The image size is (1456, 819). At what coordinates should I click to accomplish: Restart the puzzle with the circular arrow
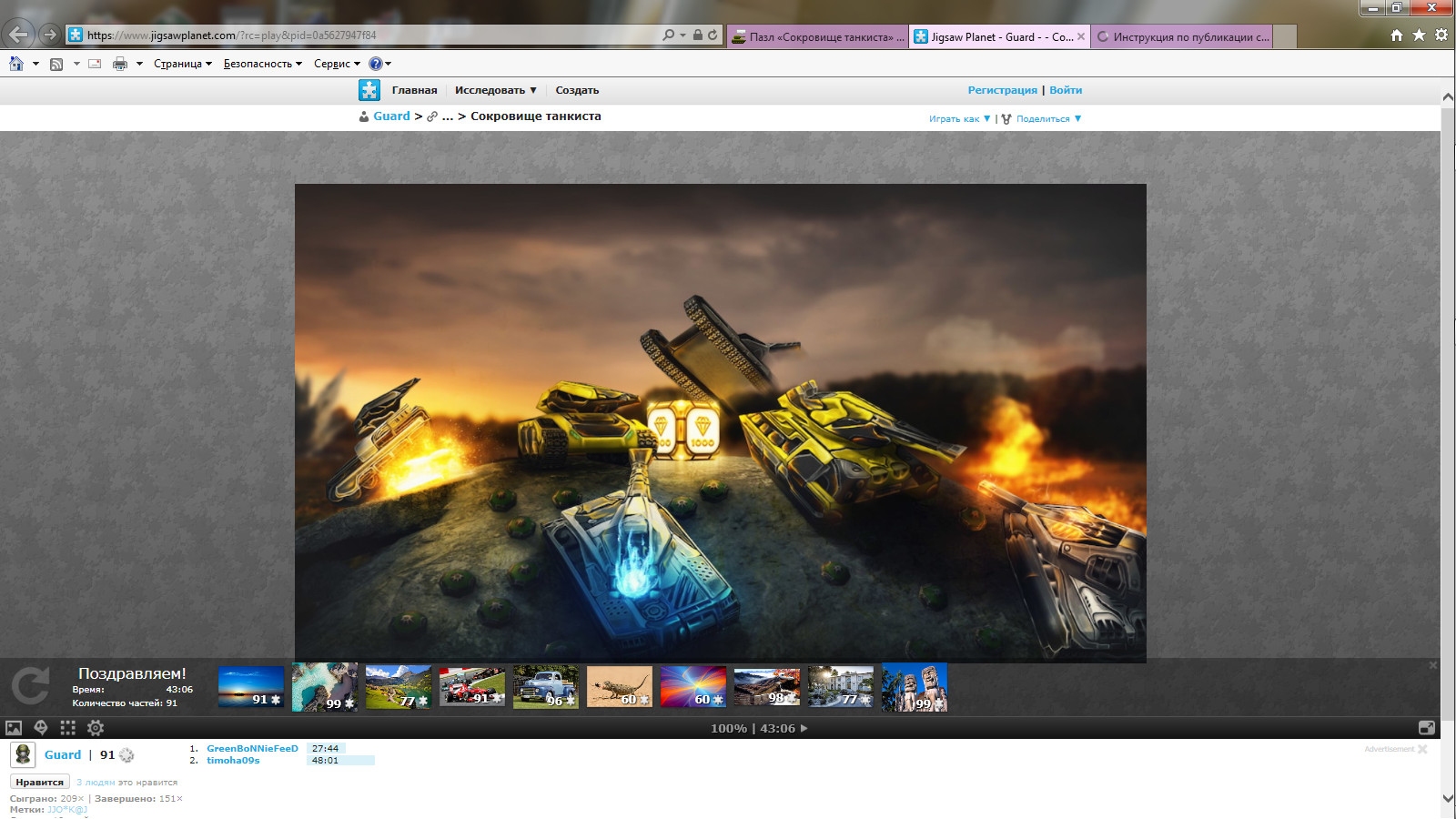click(x=30, y=686)
